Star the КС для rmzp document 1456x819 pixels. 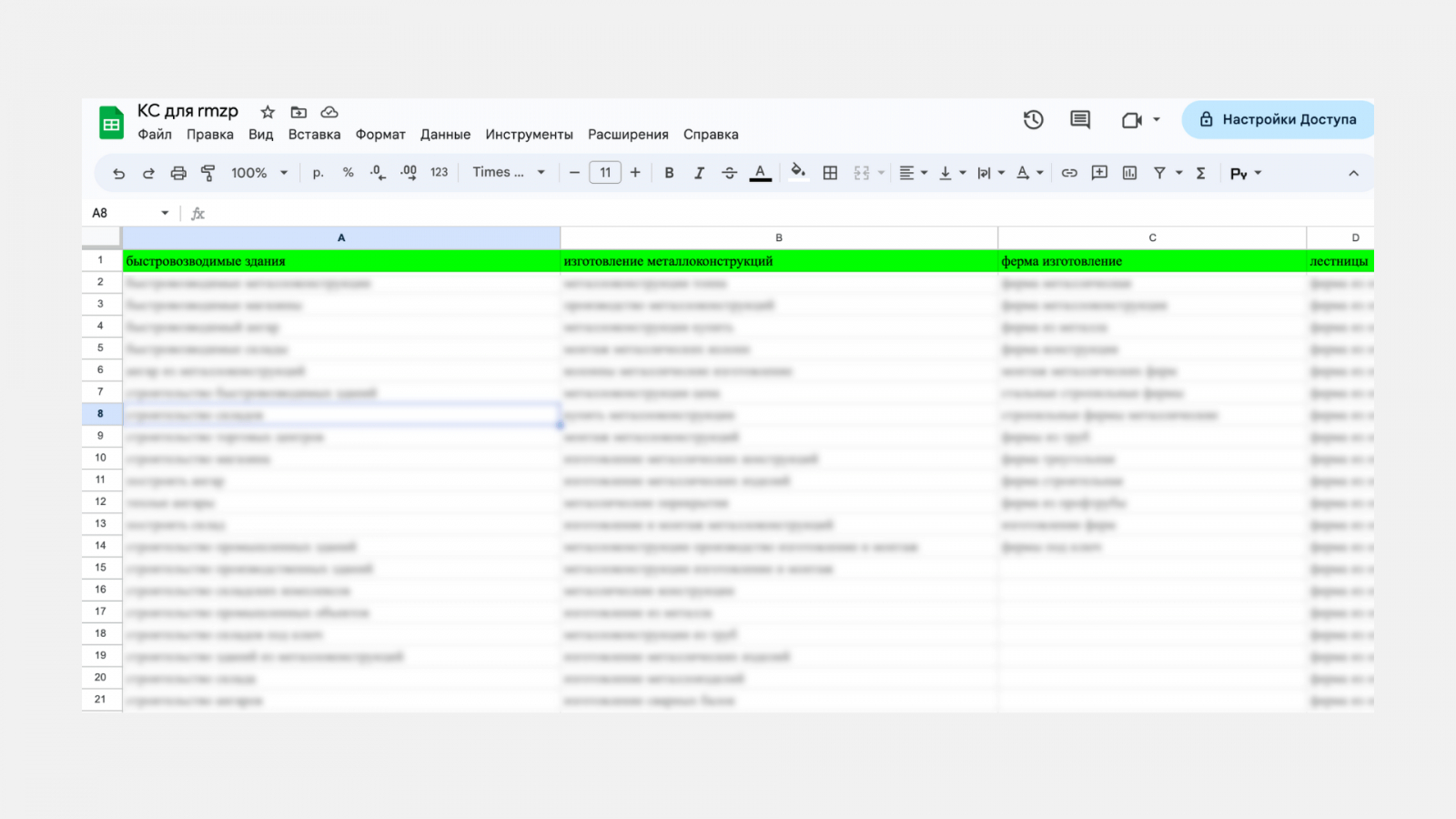click(268, 112)
